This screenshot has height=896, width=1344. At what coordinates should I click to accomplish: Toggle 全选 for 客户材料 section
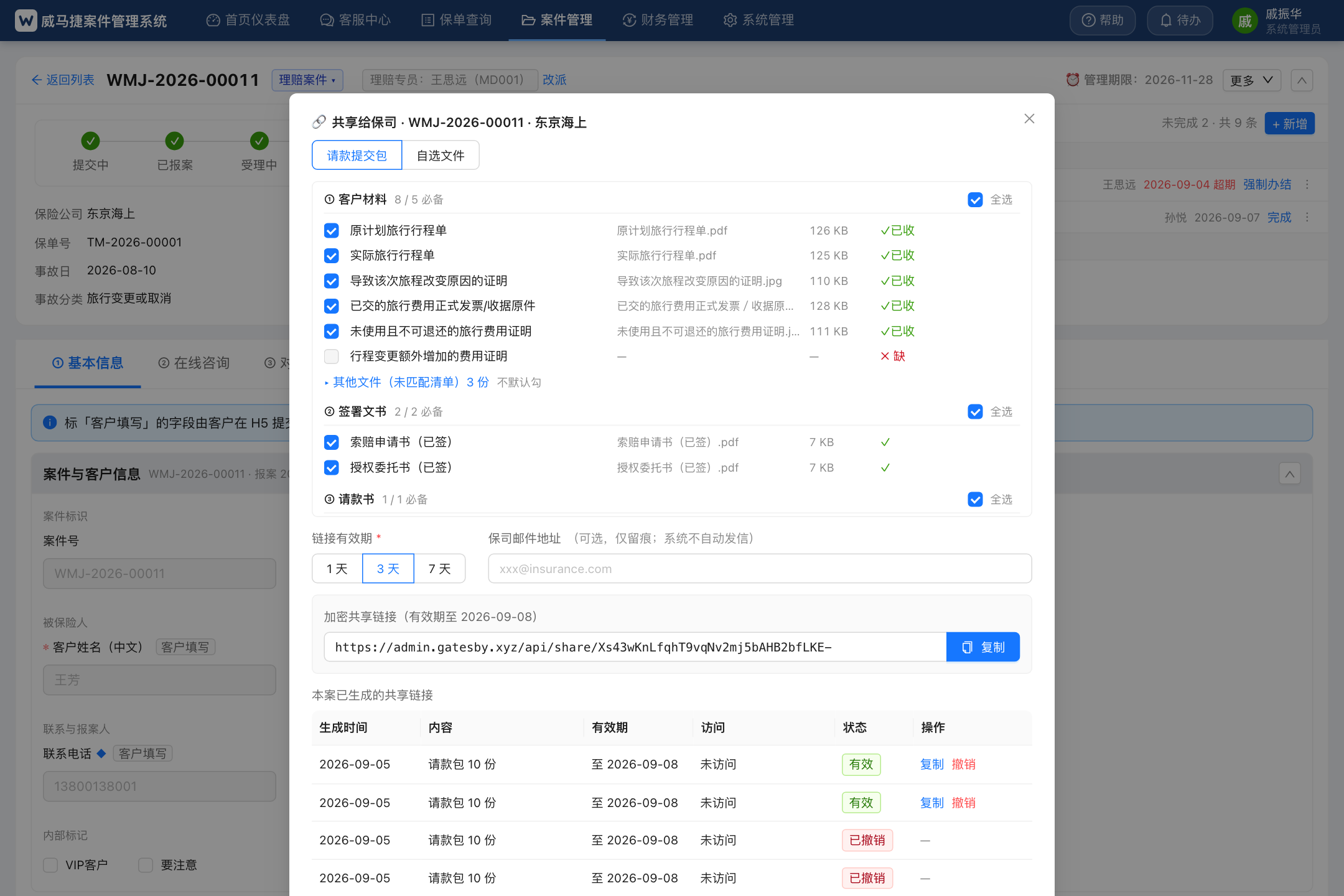(x=976, y=200)
